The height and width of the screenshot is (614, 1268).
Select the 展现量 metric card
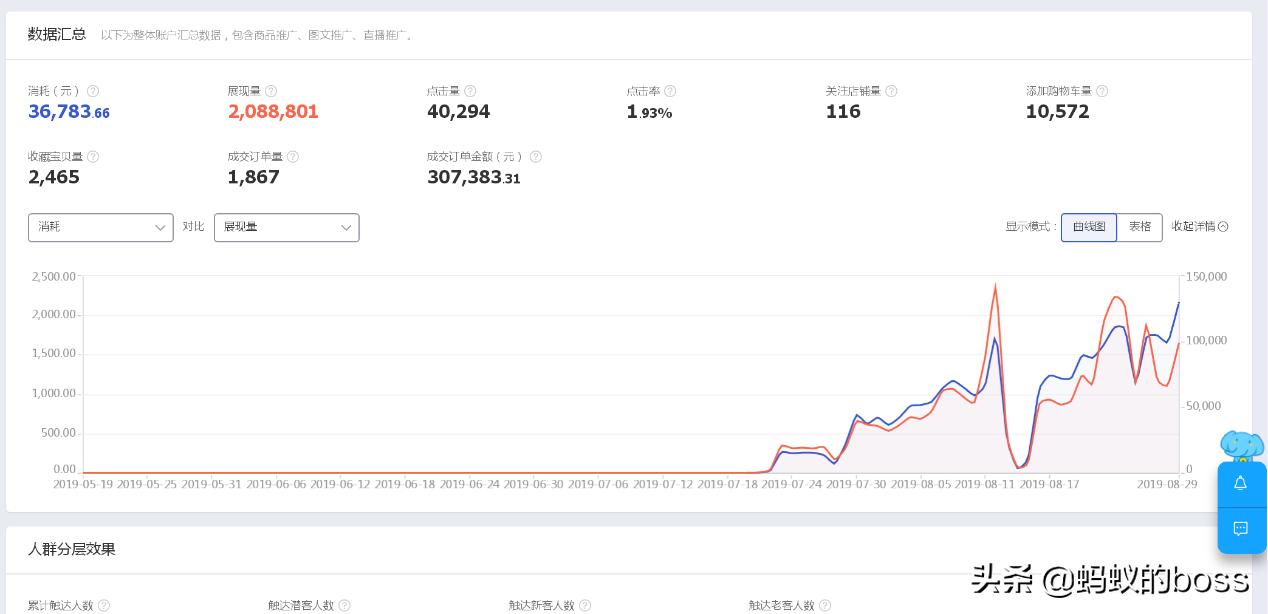click(x=273, y=102)
